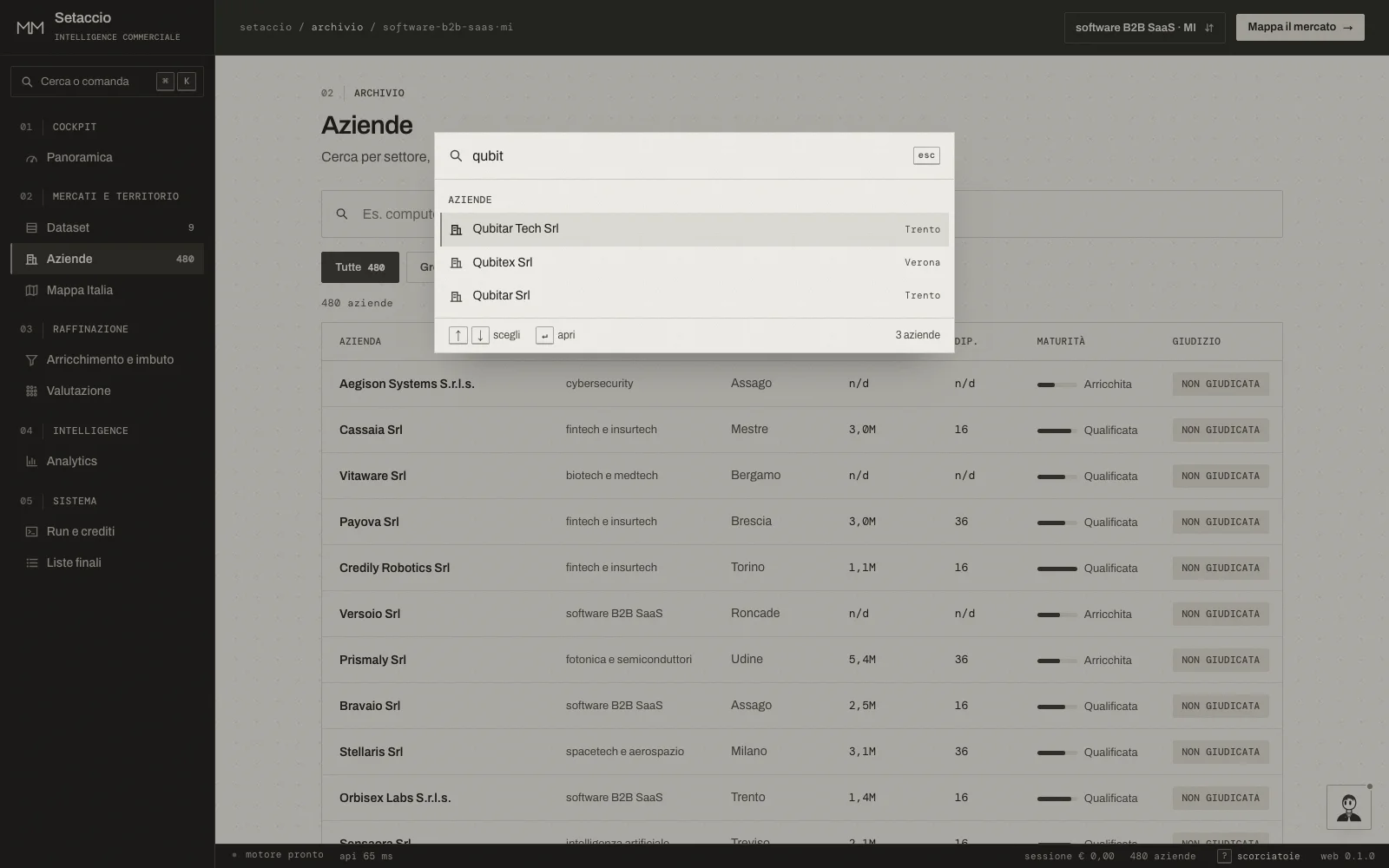Click Orbisex Labs S.r.l.s. in the table
The height and width of the screenshot is (868, 1389).
[395, 798]
